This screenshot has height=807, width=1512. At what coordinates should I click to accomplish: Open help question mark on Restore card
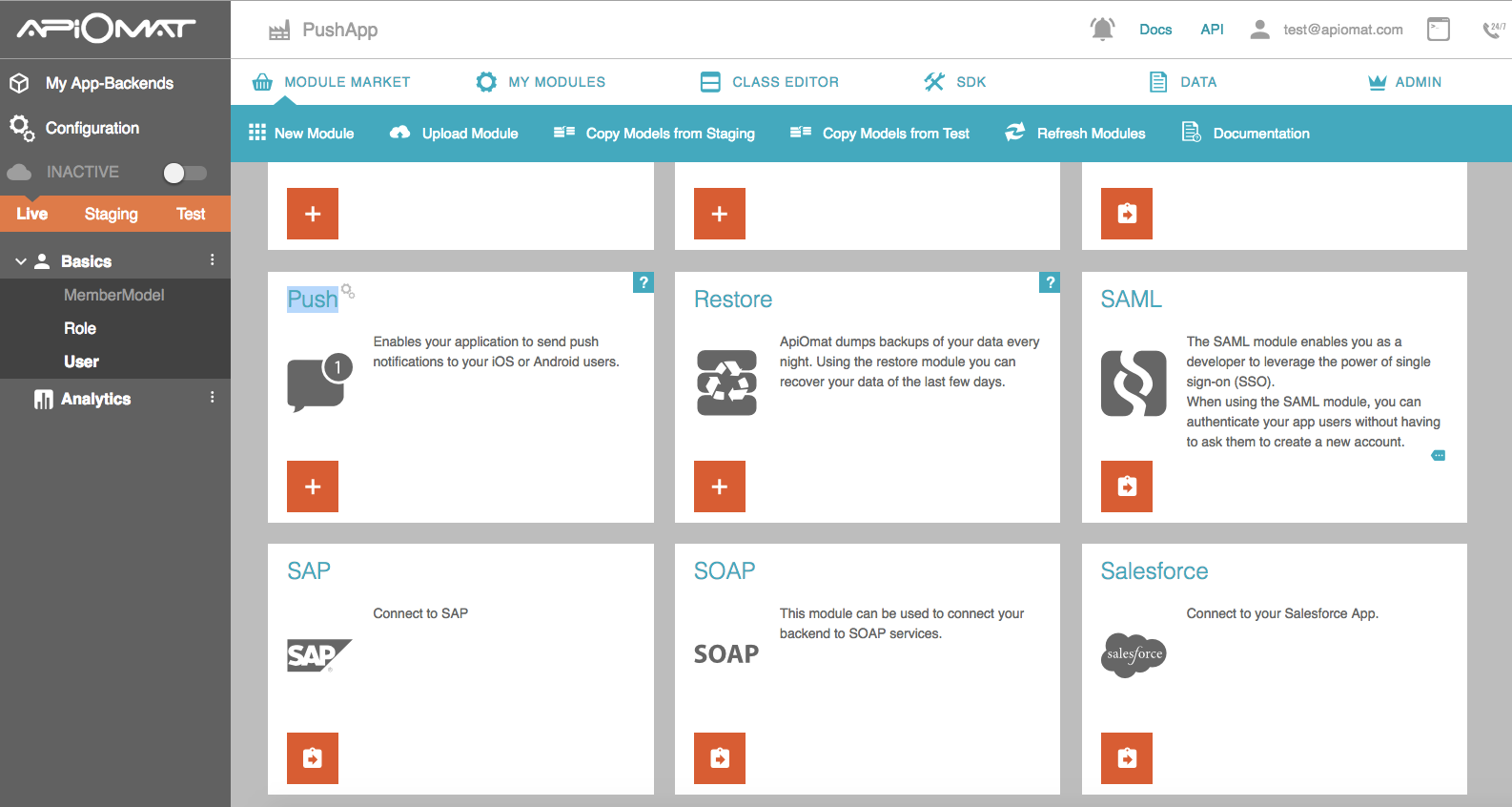click(1050, 282)
